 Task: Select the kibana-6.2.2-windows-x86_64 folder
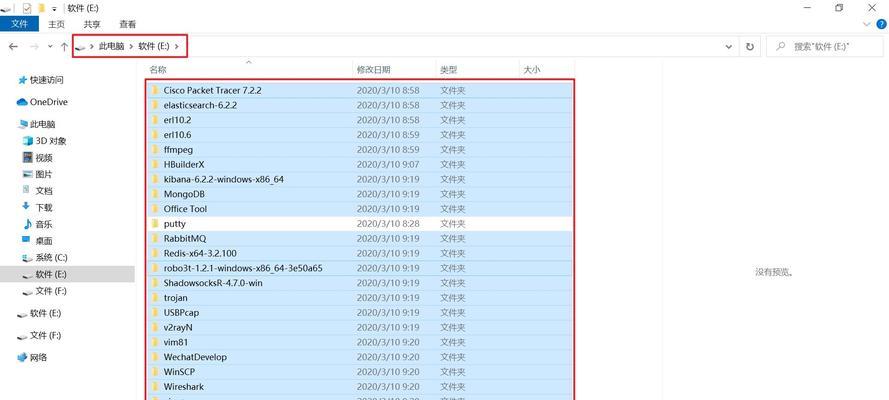pyautogui.click(x=361, y=179)
